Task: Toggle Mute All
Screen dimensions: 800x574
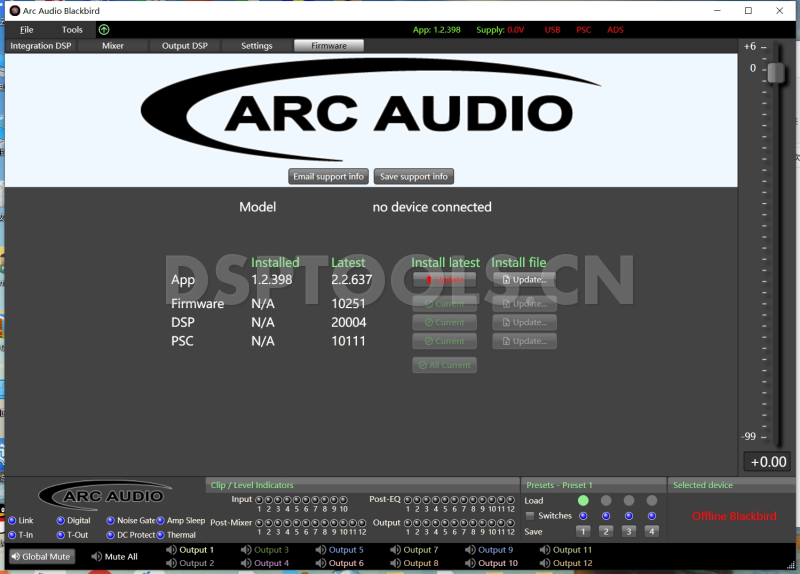Action: (115, 557)
